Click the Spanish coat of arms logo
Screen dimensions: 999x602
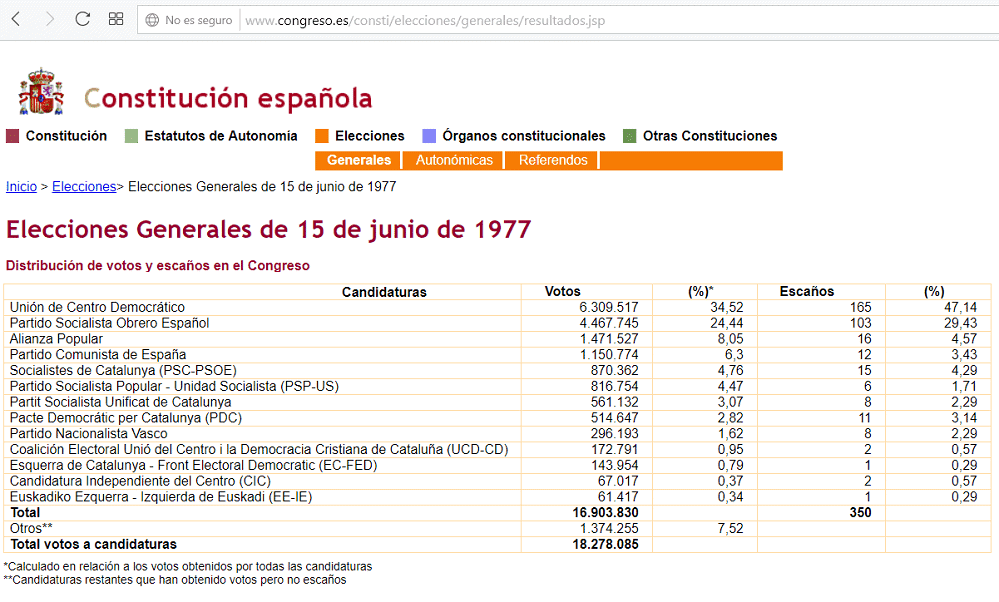tap(41, 93)
